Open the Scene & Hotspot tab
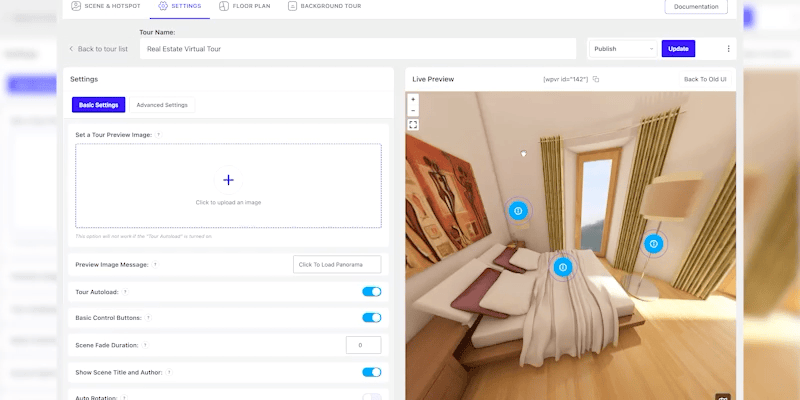Screen dimensions: 800x400 pos(106,6)
